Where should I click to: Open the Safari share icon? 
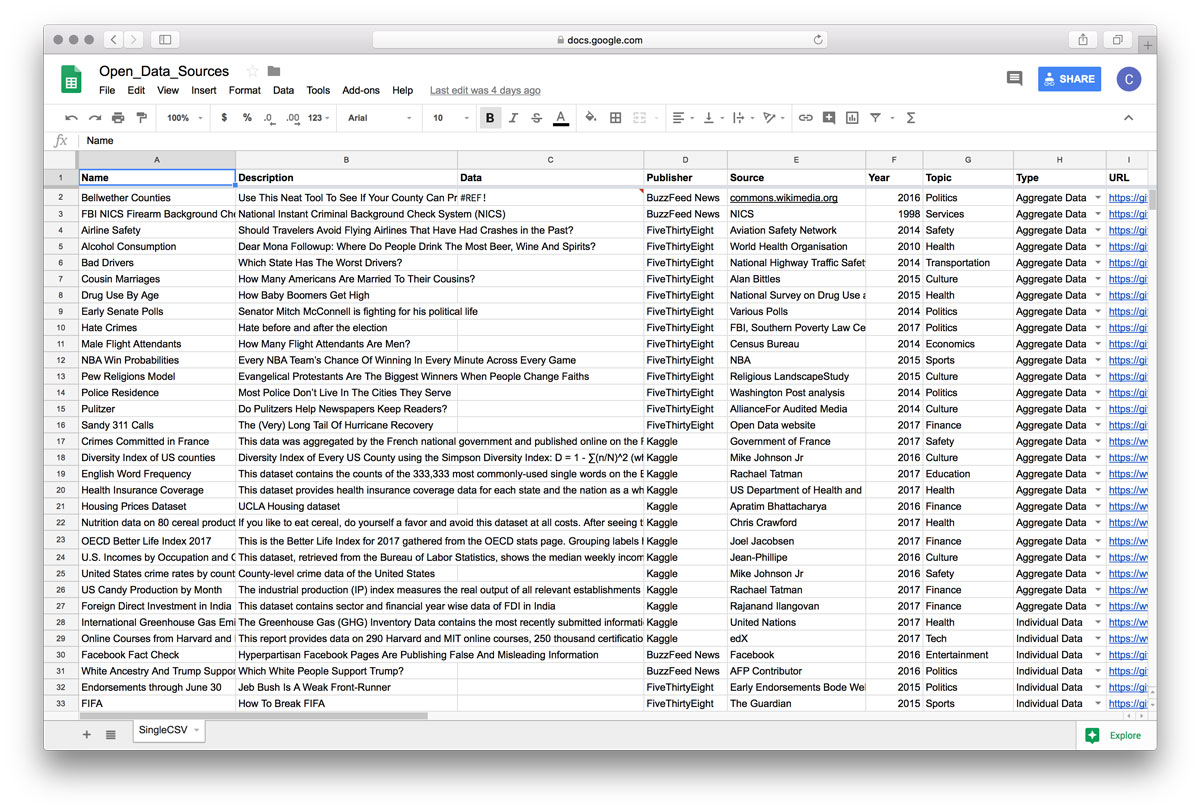pos(1083,40)
